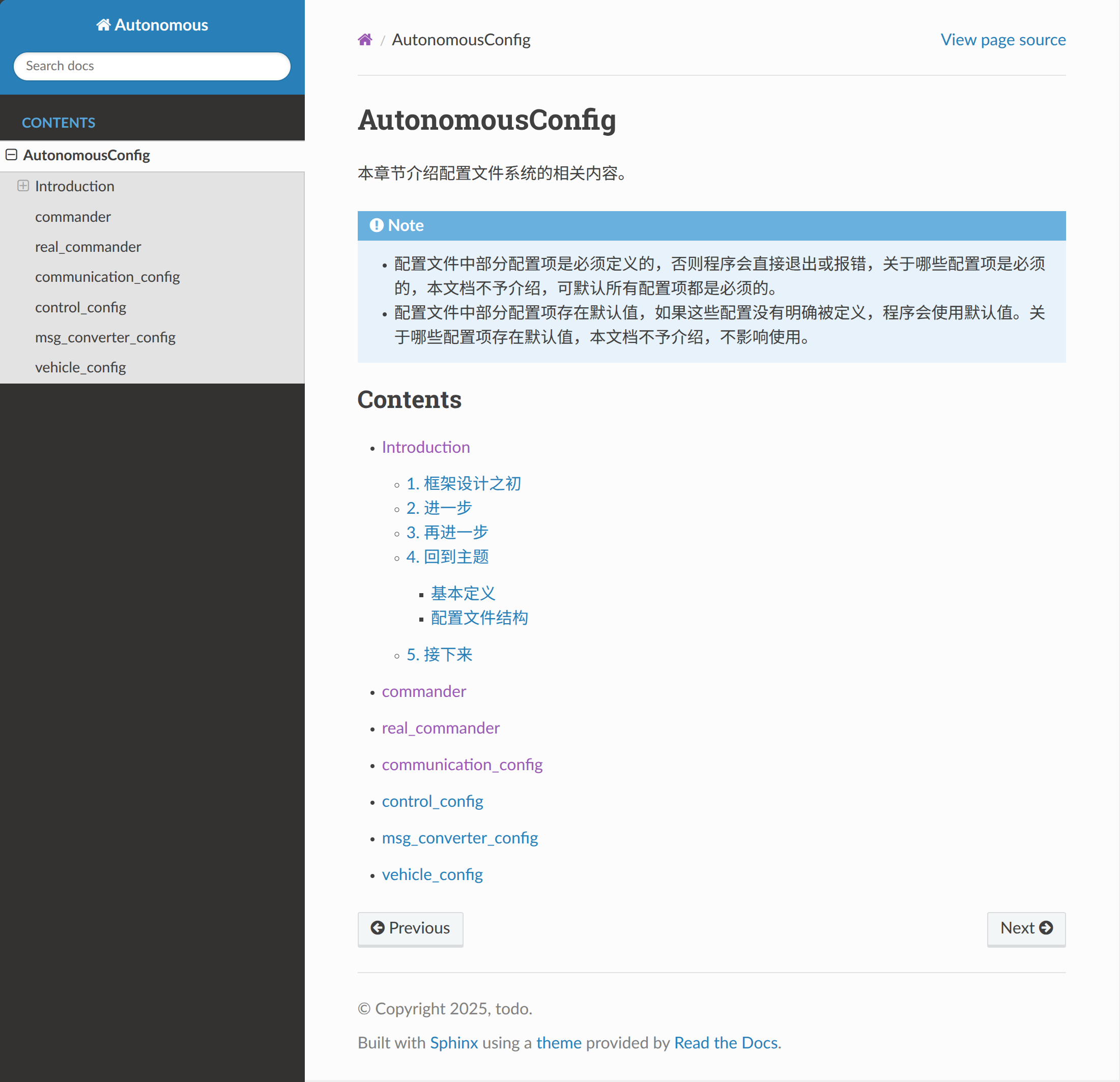Open the 1. 框架设计之初 link
1120x1082 pixels.
click(x=463, y=483)
